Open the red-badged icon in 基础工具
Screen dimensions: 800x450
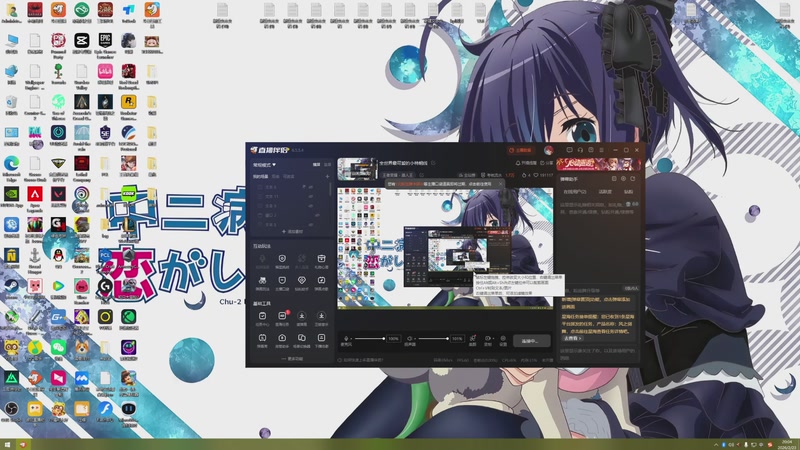pyautogui.click(x=282, y=318)
